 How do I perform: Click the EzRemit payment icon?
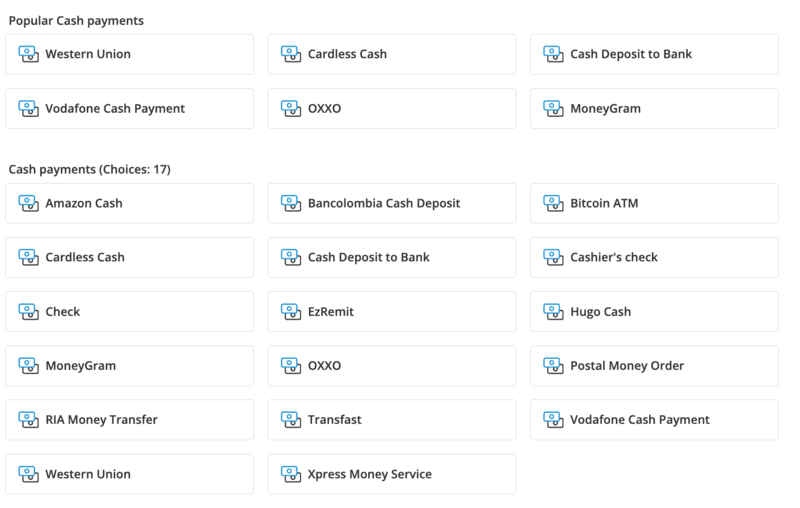291,312
